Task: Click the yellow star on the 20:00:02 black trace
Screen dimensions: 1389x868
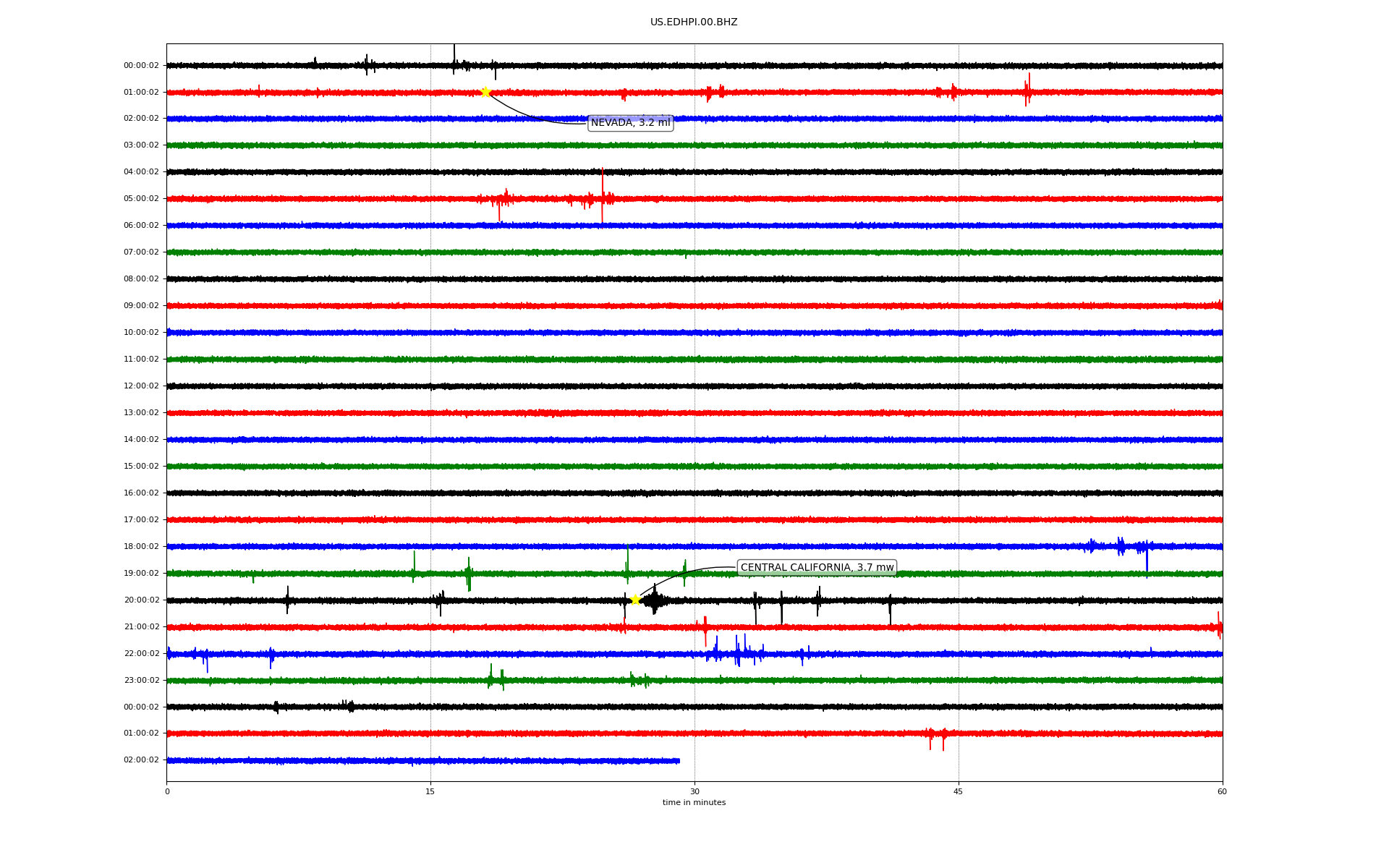Action: coord(635,600)
